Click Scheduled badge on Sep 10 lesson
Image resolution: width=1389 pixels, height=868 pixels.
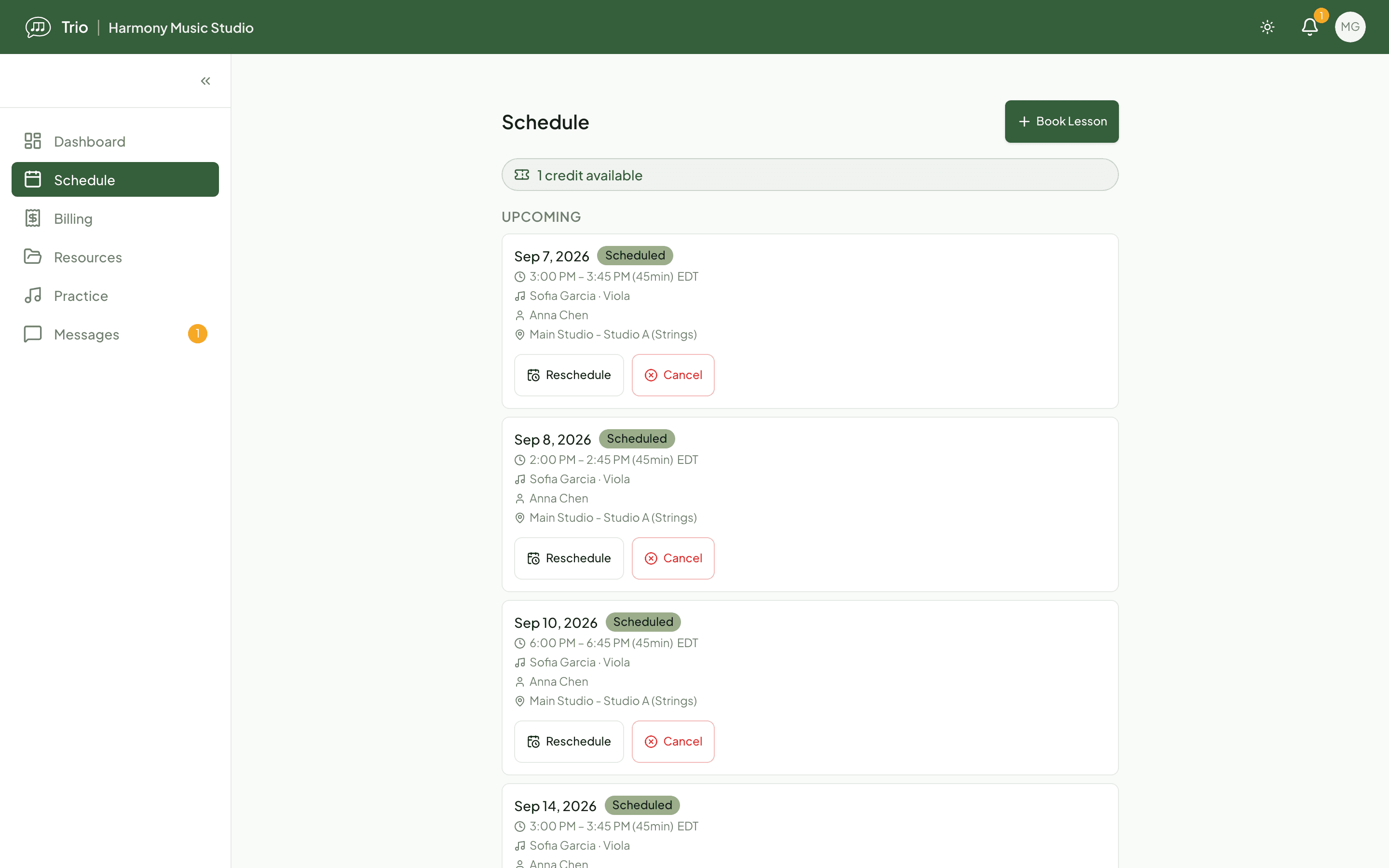643,622
